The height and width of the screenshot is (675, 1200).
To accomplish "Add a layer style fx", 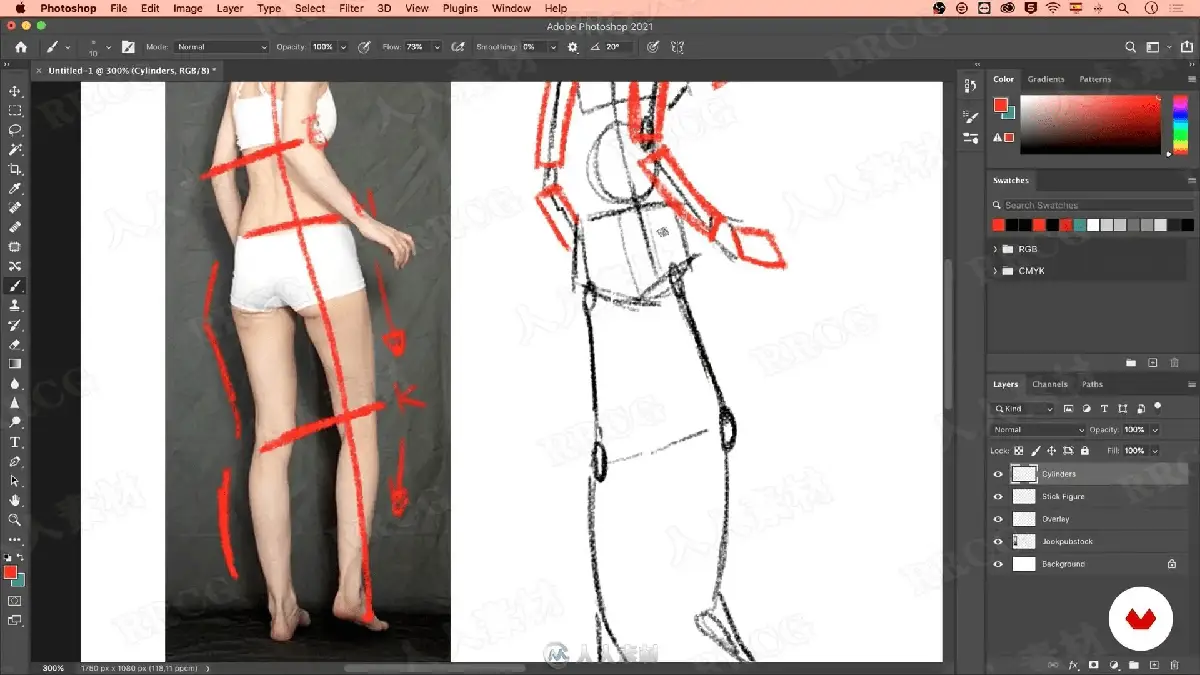I will pos(1074,664).
